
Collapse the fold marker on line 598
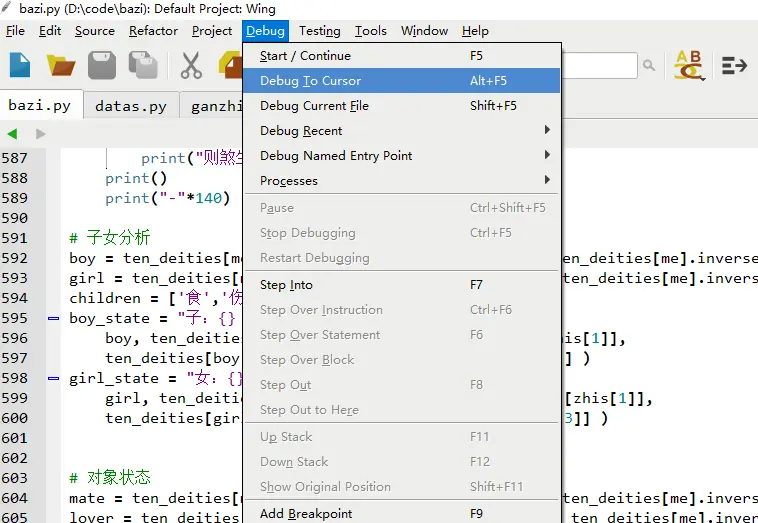pos(53,378)
